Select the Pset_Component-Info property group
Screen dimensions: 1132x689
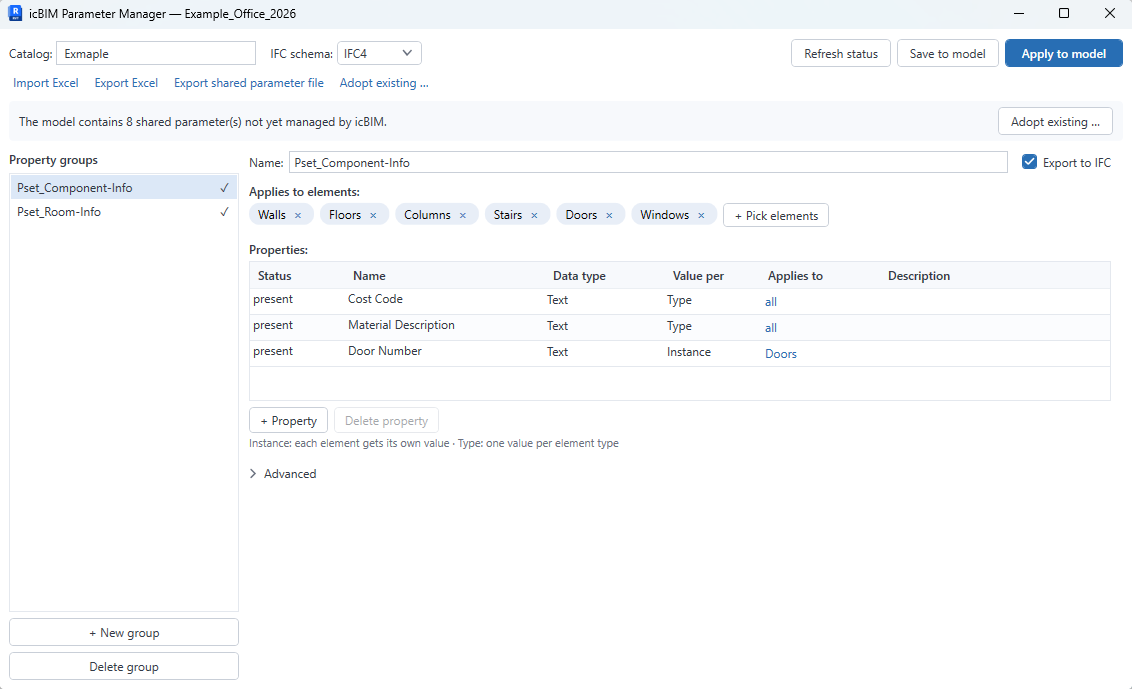pos(123,188)
